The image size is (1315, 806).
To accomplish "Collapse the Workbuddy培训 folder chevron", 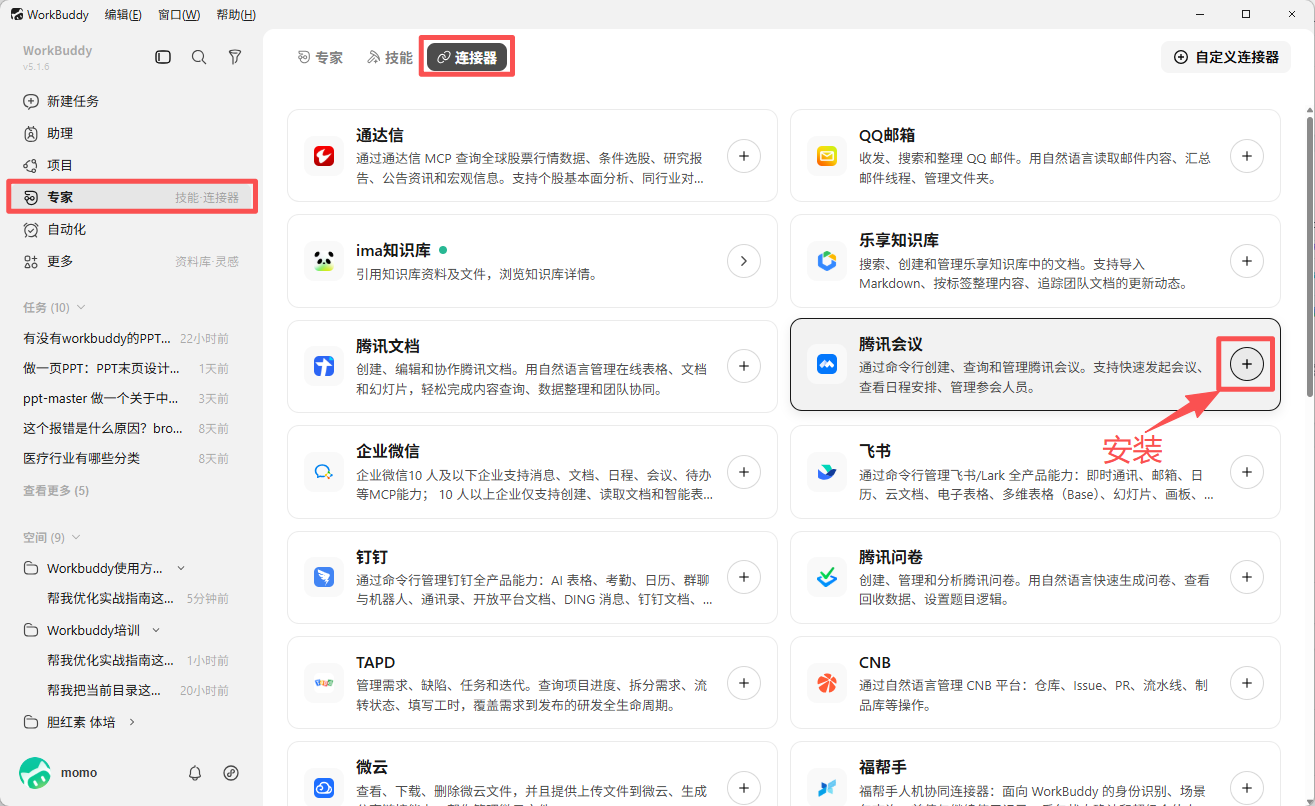I will pos(156,630).
